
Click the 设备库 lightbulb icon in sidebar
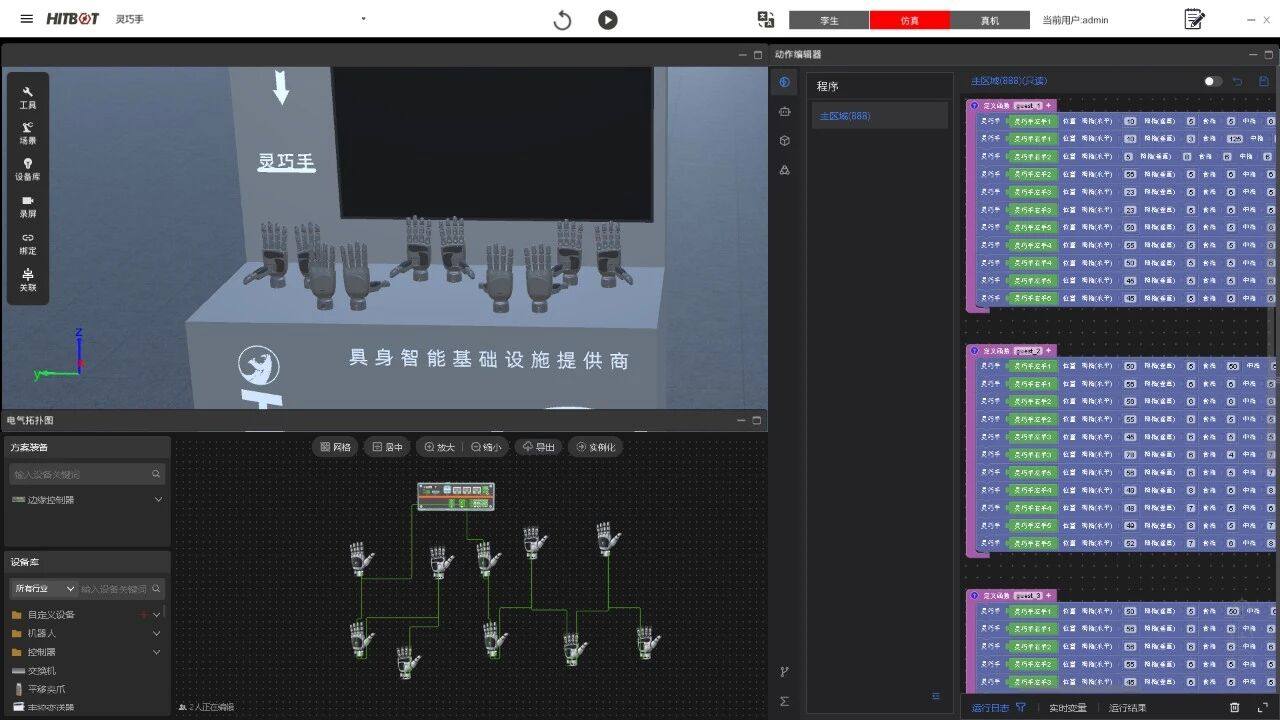28,169
